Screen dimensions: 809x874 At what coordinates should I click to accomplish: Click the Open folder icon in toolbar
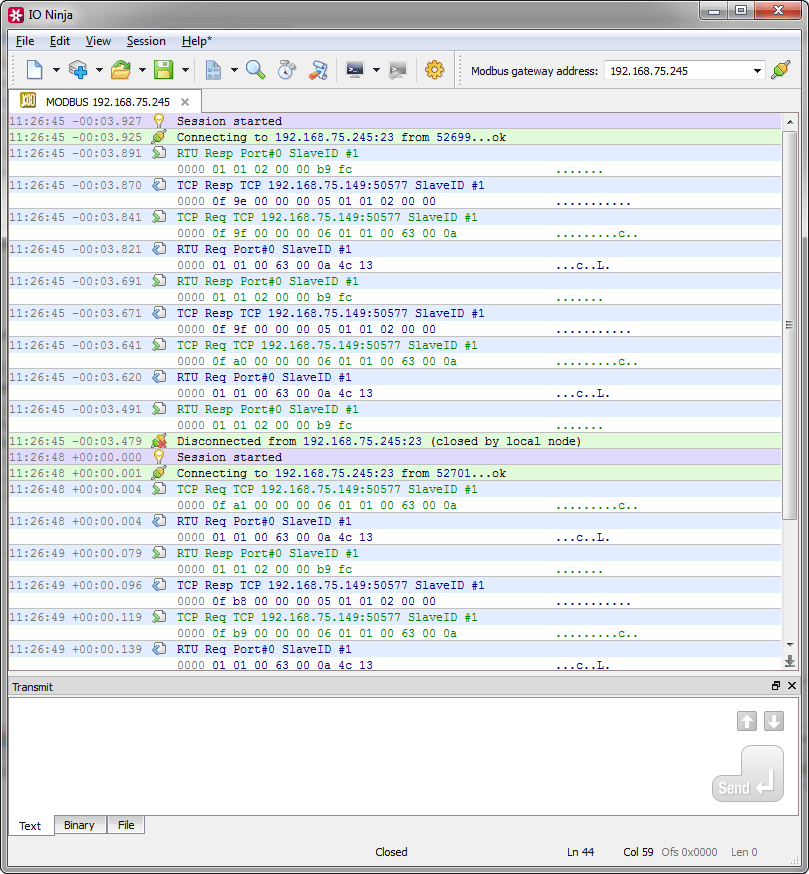pyautogui.click(x=120, y=70)
